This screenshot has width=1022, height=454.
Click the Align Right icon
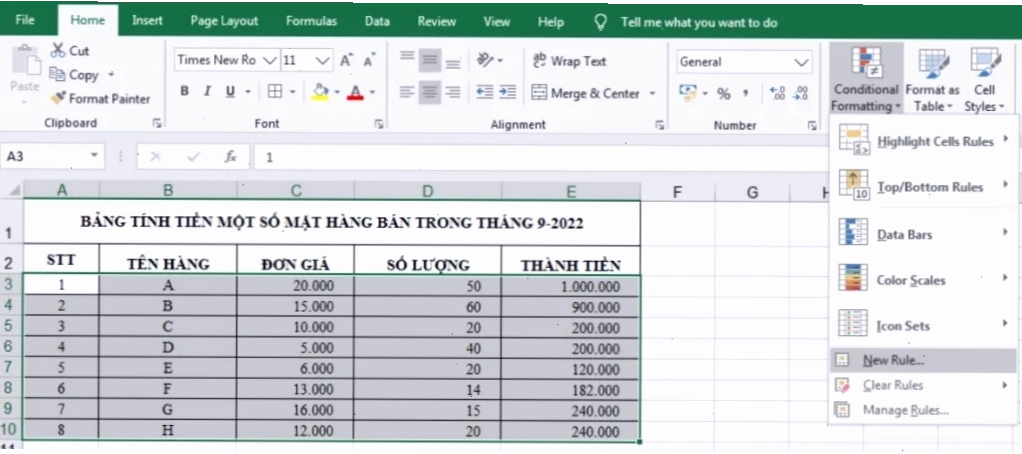point(452,92)
